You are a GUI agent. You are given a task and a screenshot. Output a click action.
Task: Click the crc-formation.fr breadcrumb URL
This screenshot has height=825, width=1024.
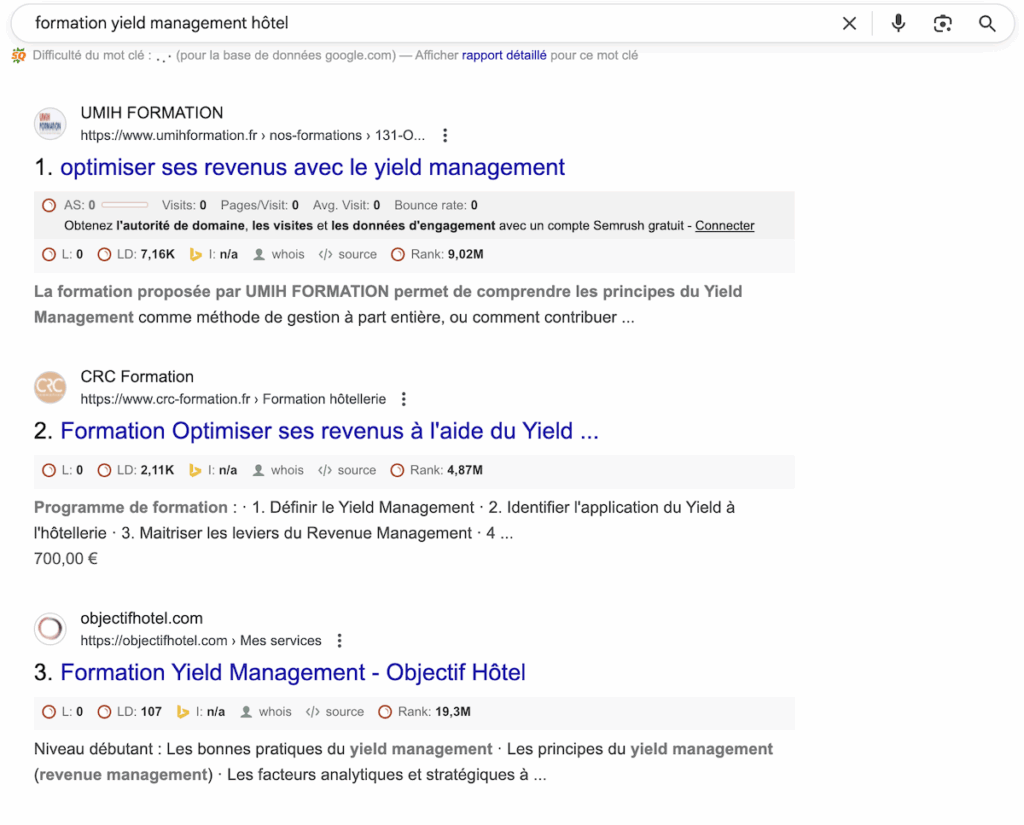click(x=233, y=399)
